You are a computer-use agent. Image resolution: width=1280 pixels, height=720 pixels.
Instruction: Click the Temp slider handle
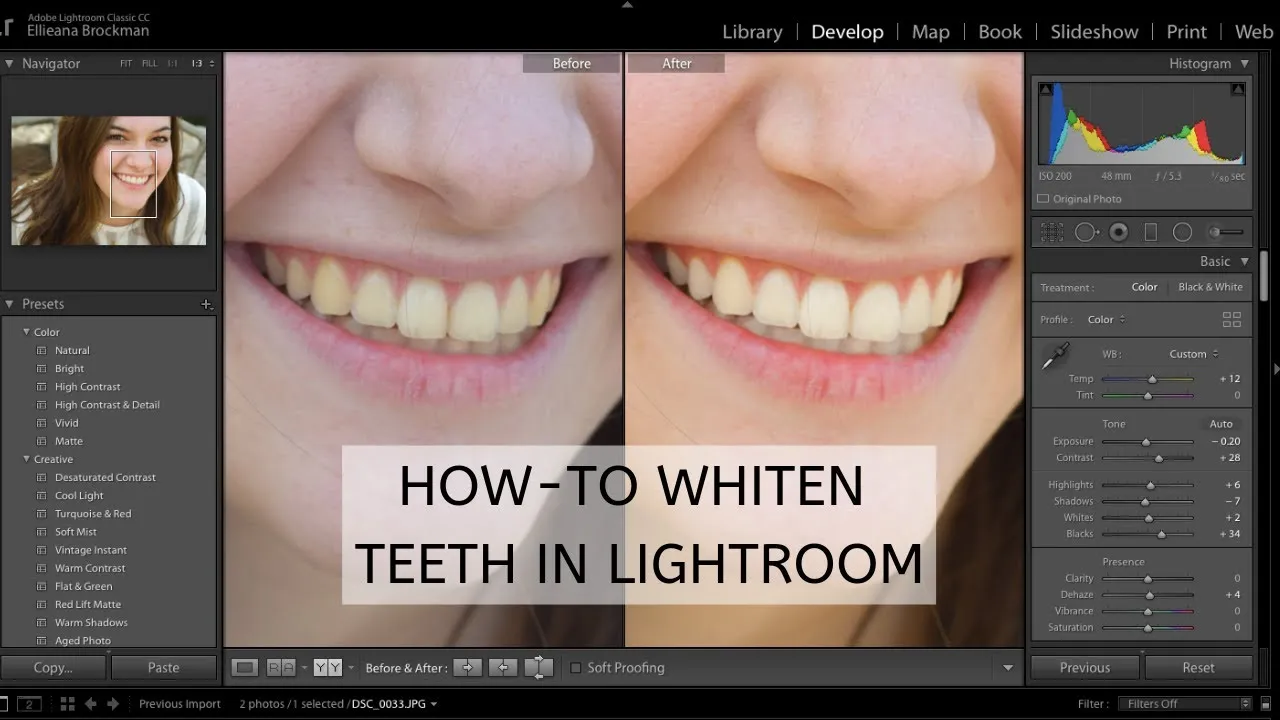(x=1152, y=379)
